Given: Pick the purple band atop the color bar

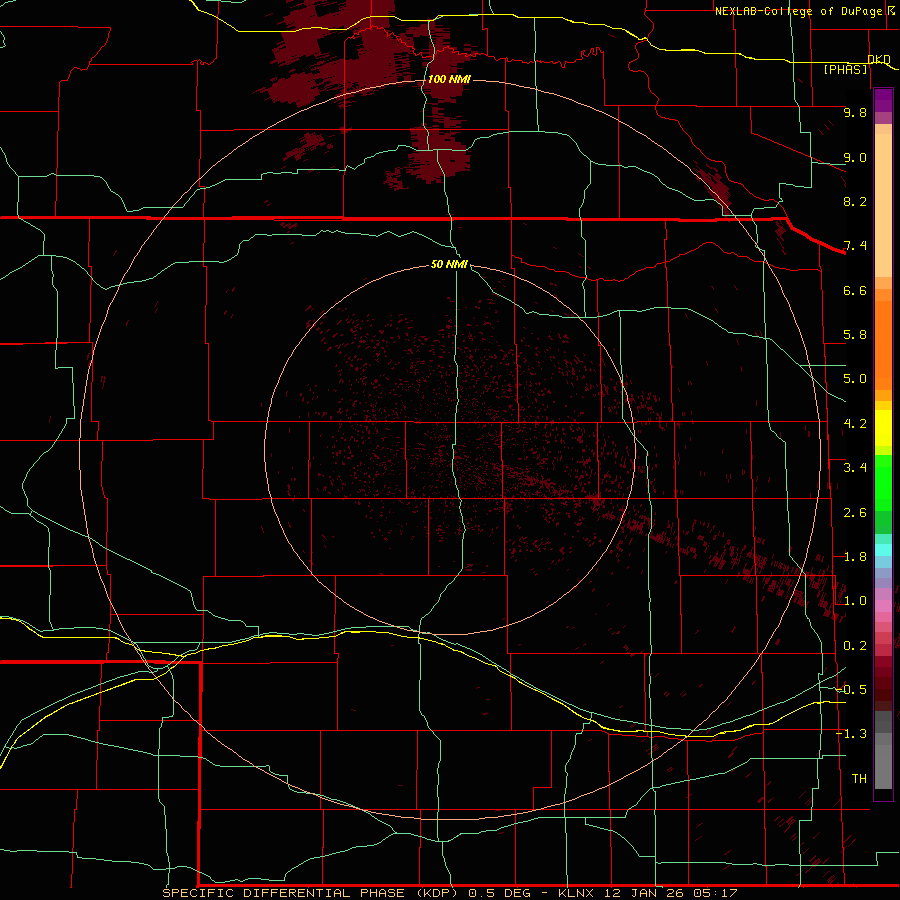Looking at the screenshot, I should pyautogui.click(x=883, y=100).
